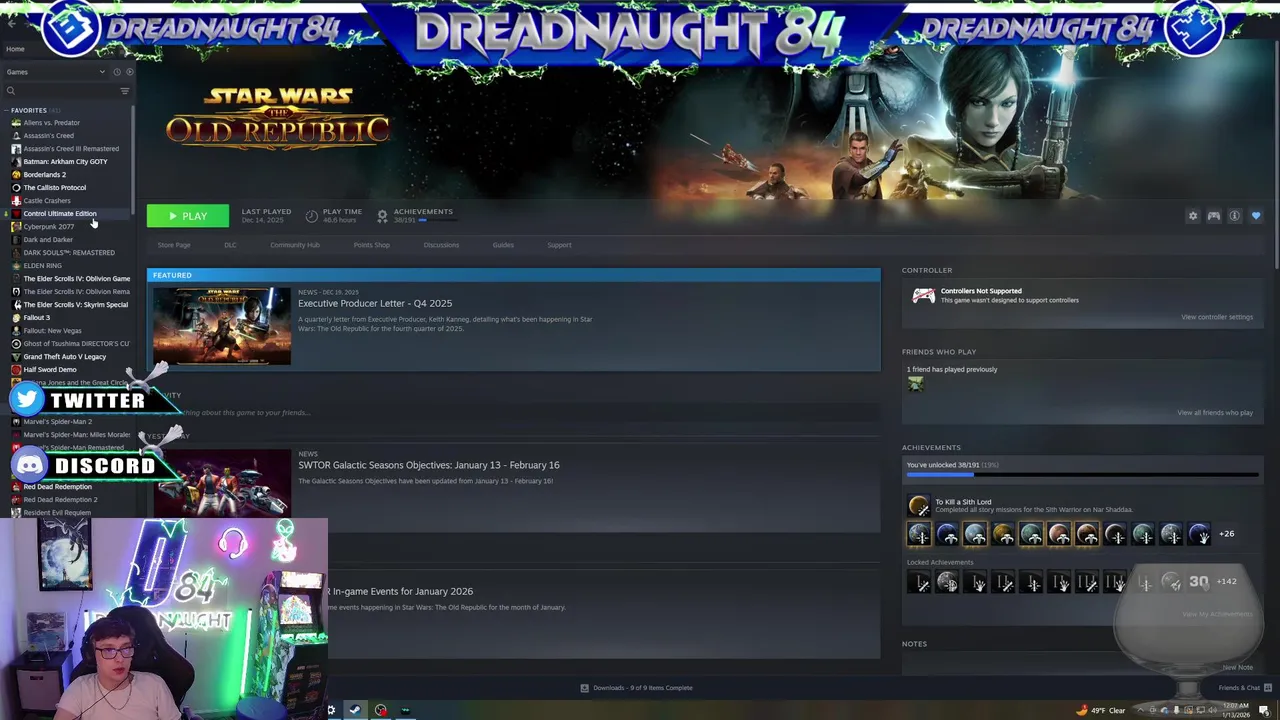Click the sidebar game list scrollbar
The width and height of the screenshot is (1280, 720).
coord(133,160)
